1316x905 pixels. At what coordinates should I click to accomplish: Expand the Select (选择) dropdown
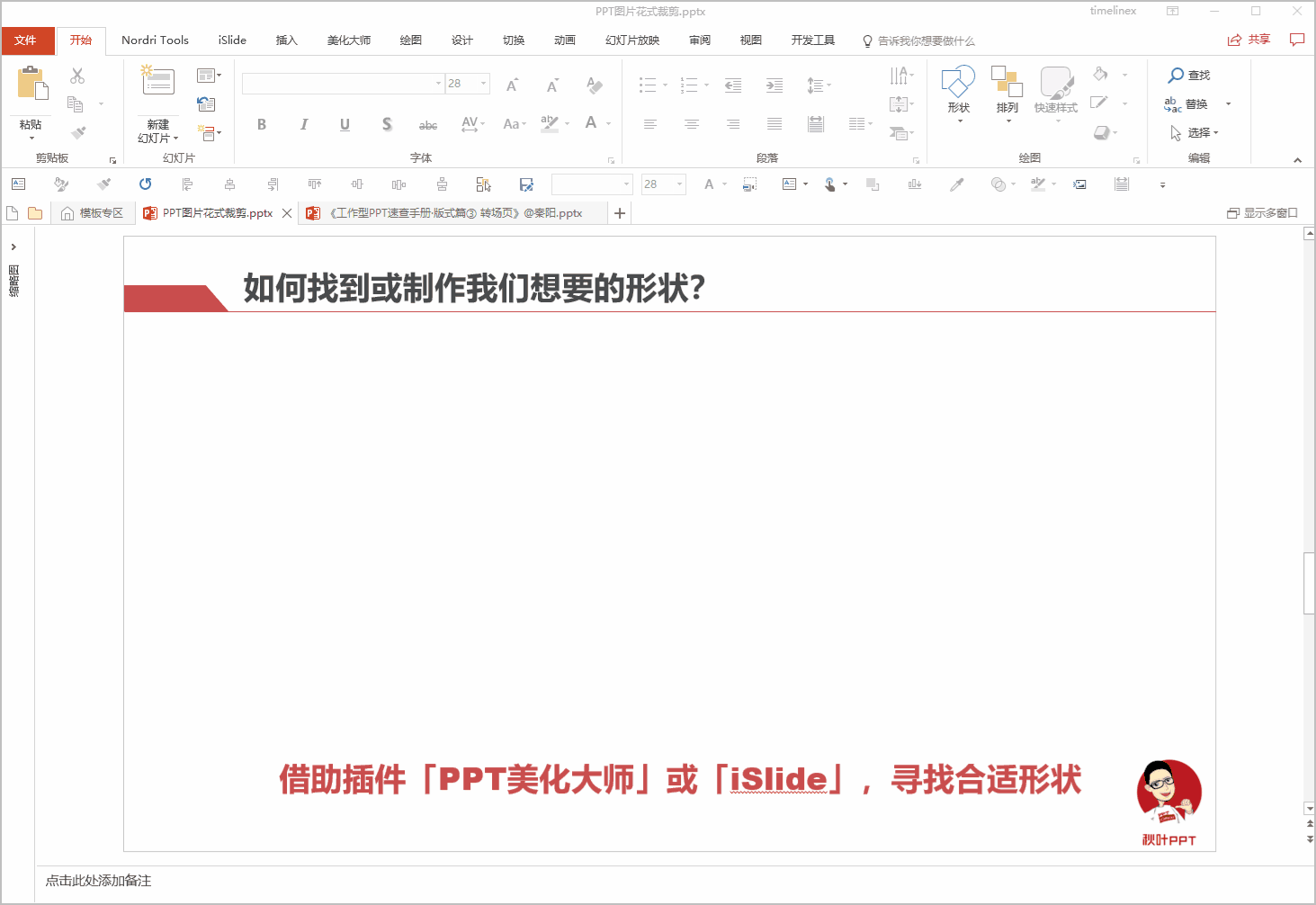pyautogui.click(x=1195, y=132)
